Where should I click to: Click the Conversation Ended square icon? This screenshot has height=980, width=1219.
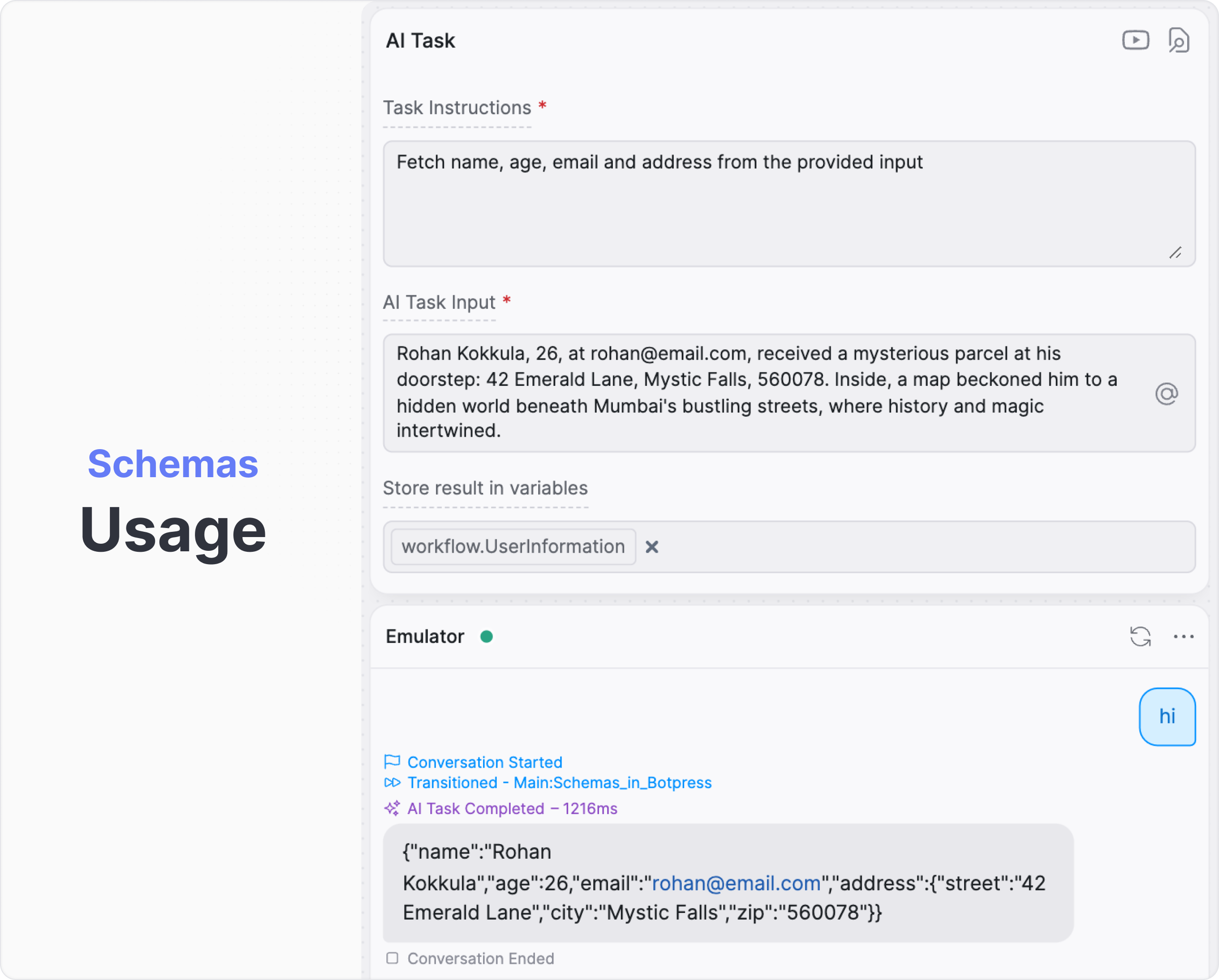392,958
